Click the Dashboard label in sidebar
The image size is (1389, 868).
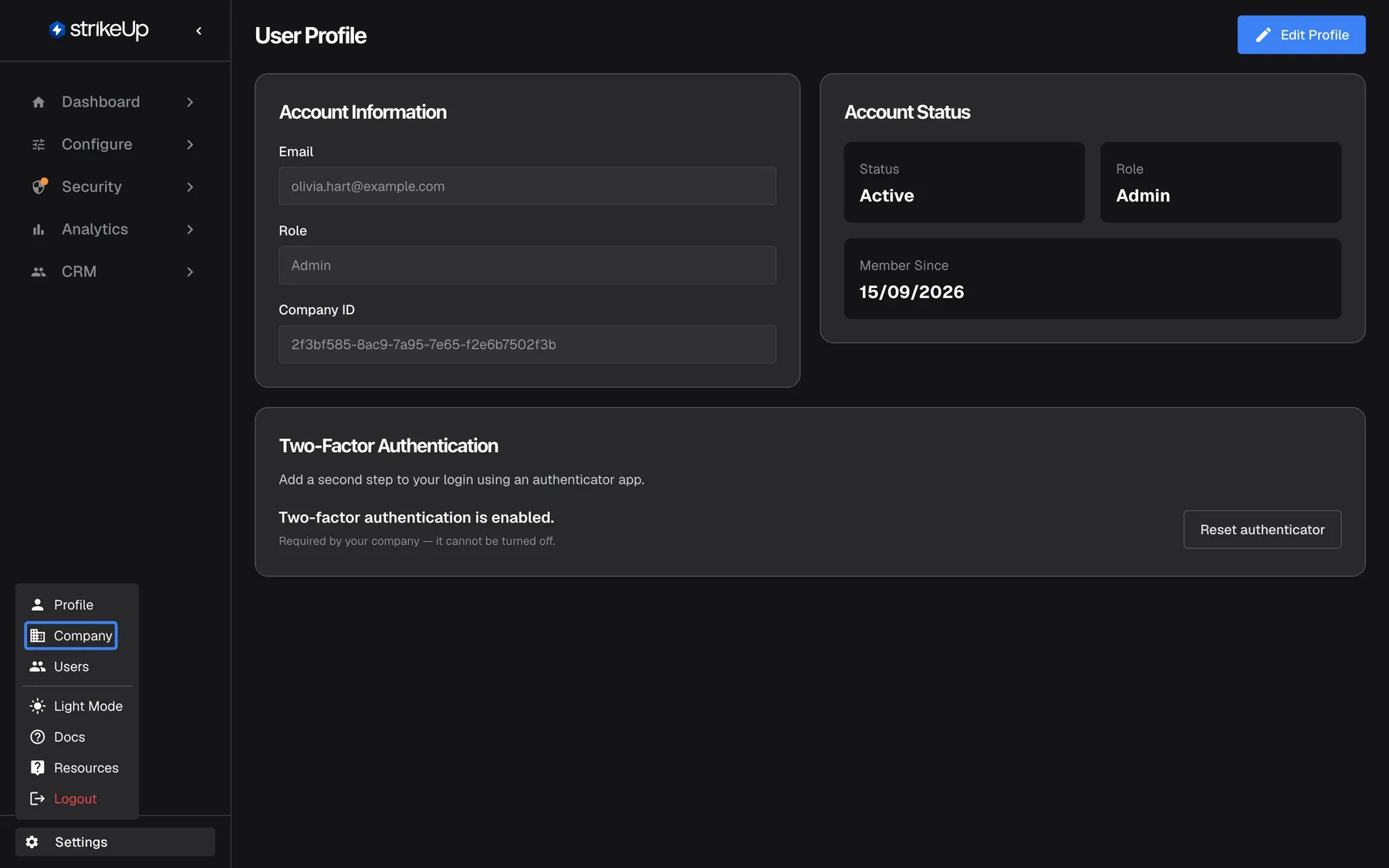(x=101, y=102)
